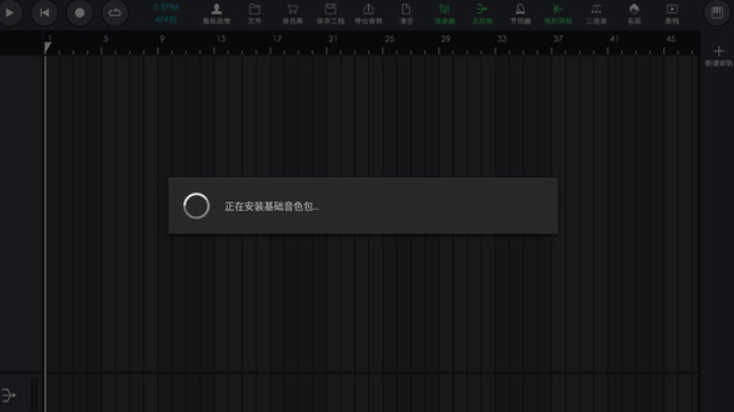
Task: Move the playhead to bar 29
Action: tap(446, 39)
